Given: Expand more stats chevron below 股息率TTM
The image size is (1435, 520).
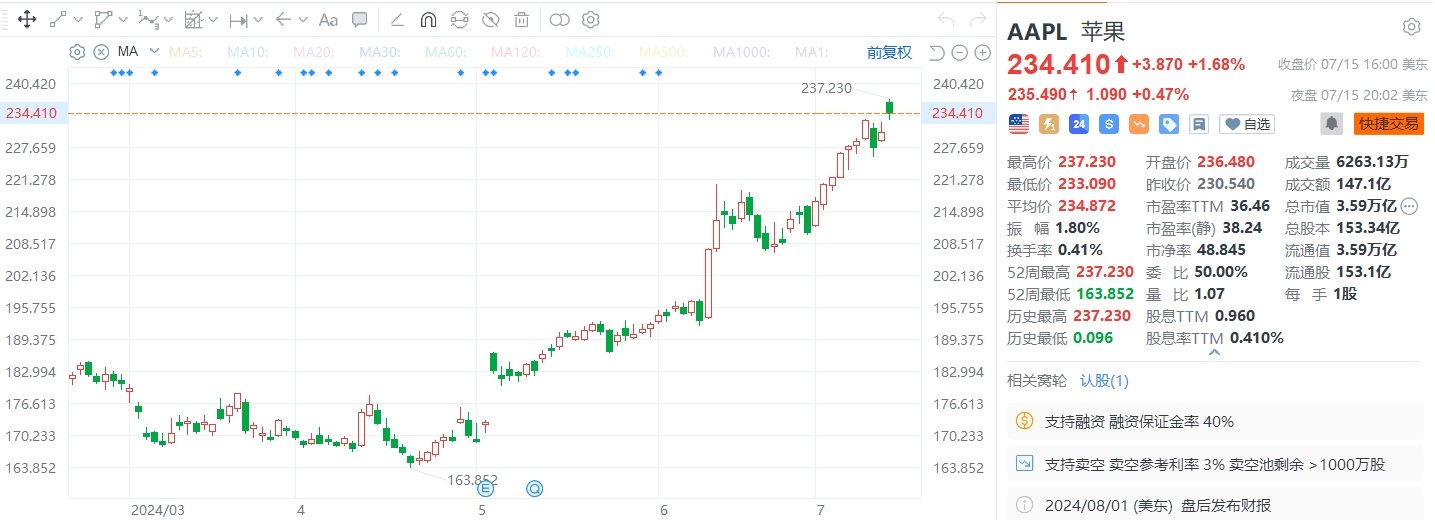Looking at the screenshot, I should [1214, 352].
